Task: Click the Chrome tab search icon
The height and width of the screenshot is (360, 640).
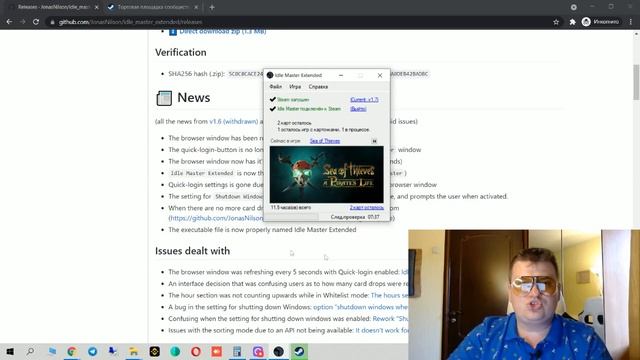Action: coord(573,7)
